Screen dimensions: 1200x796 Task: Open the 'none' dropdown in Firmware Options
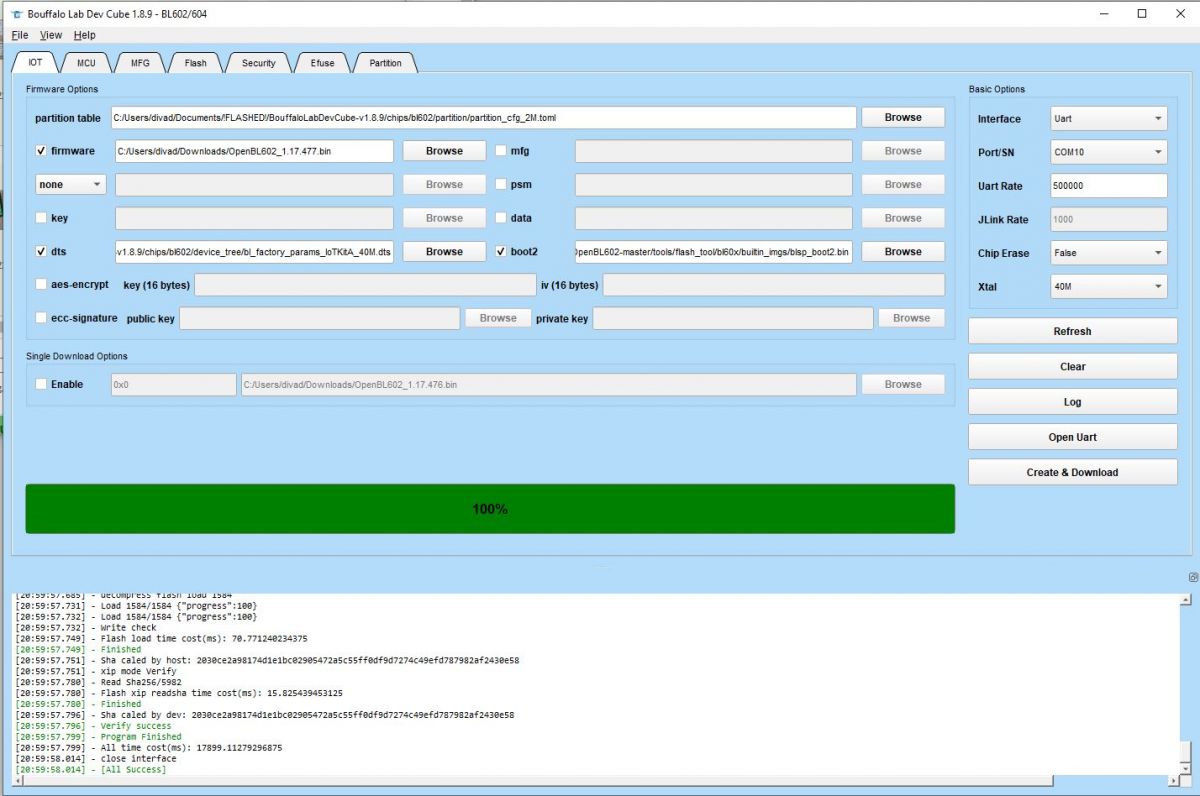pos(70,184)
